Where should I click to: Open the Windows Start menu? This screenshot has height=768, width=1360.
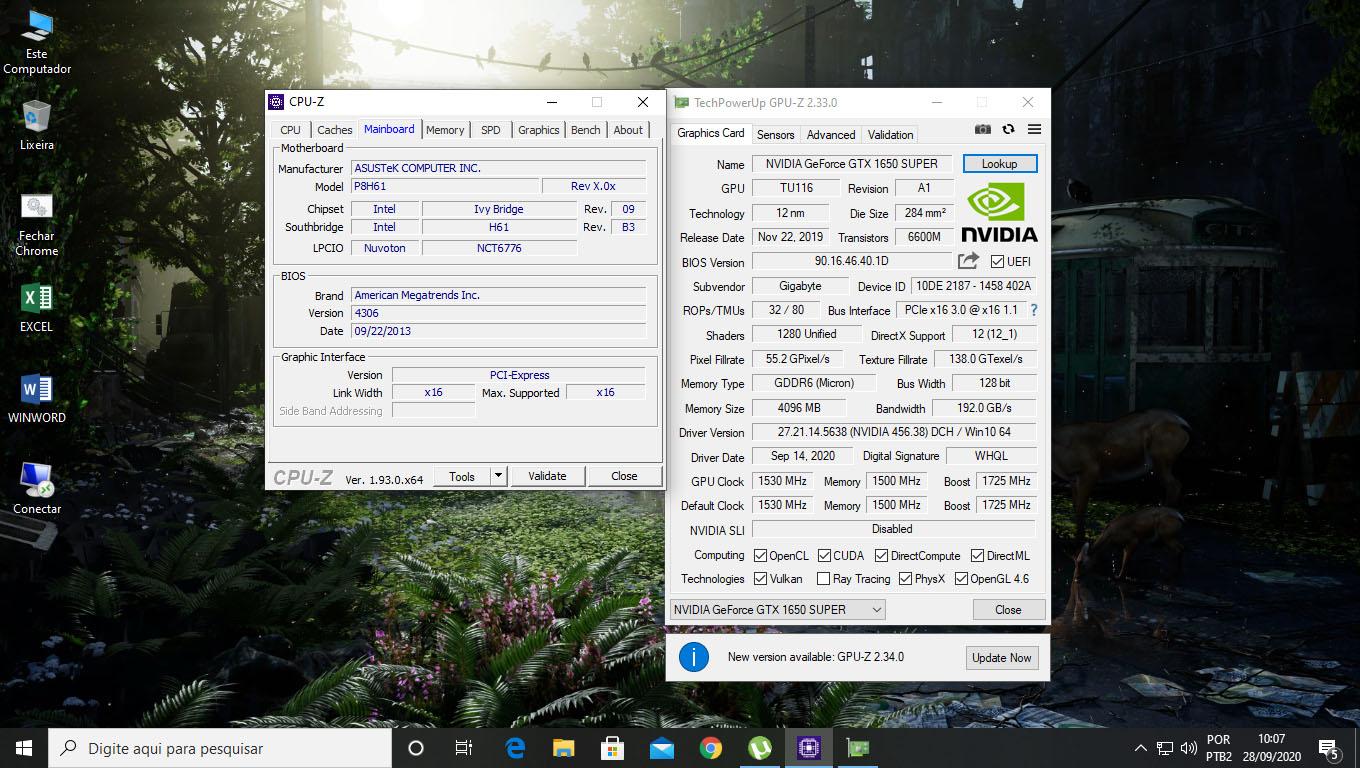click(x=24, y=748)
